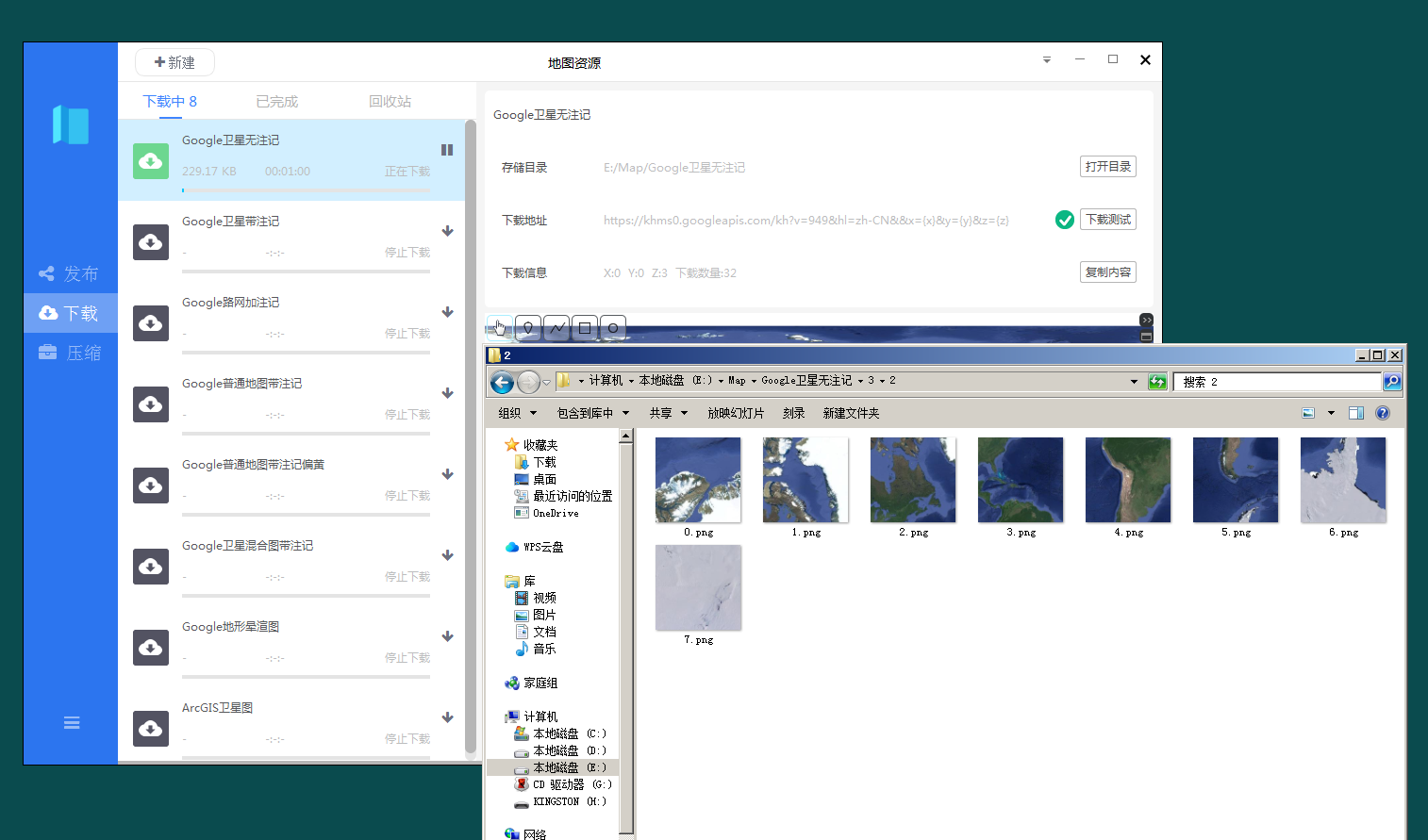
Task: Click 打开目录 button
Action: click(x=1108, y=167)
